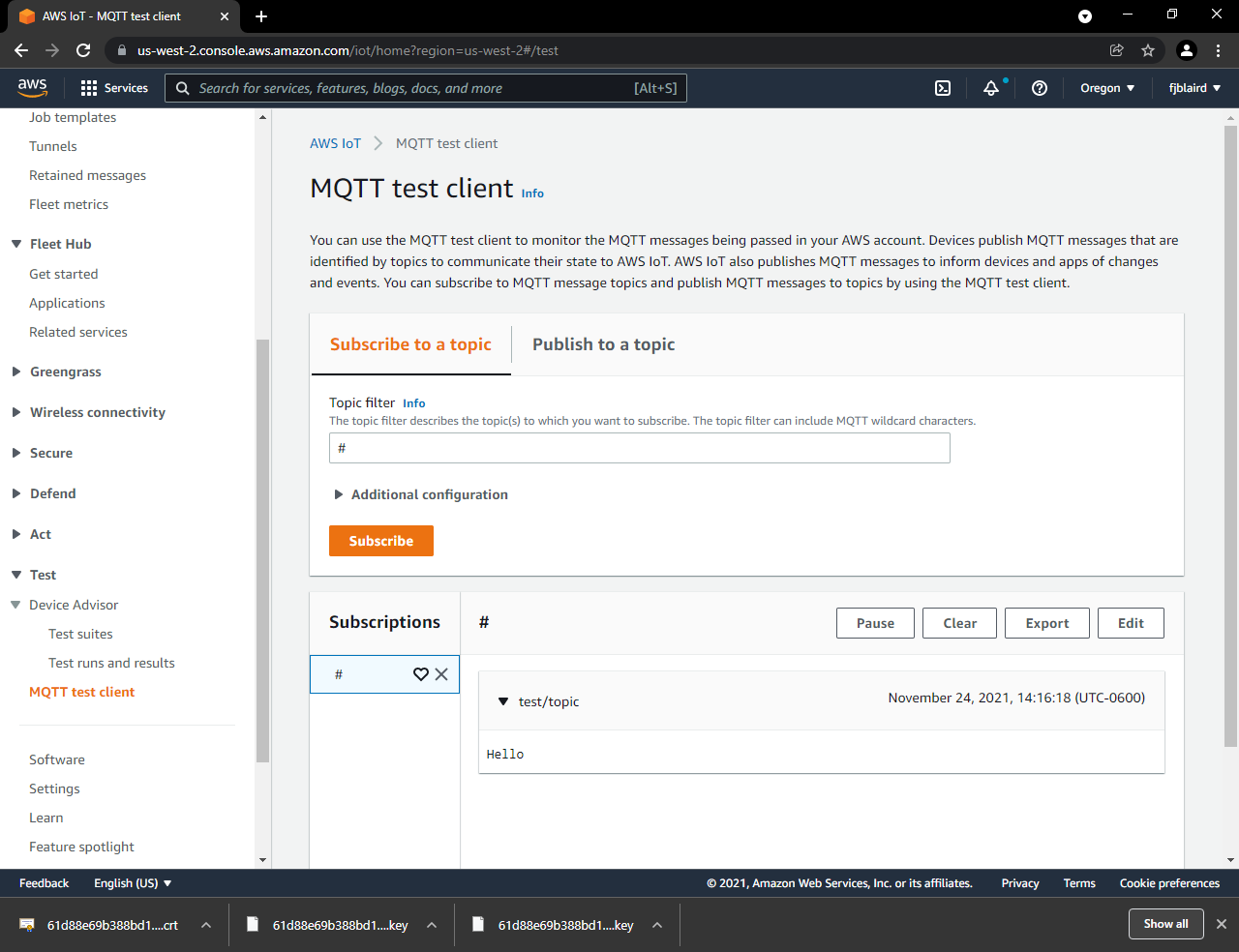This screenshot has height=952, width=1239.
Task: Open the Oregon region dropdown
Action: pyautogui.click(x=1107, y=88)
